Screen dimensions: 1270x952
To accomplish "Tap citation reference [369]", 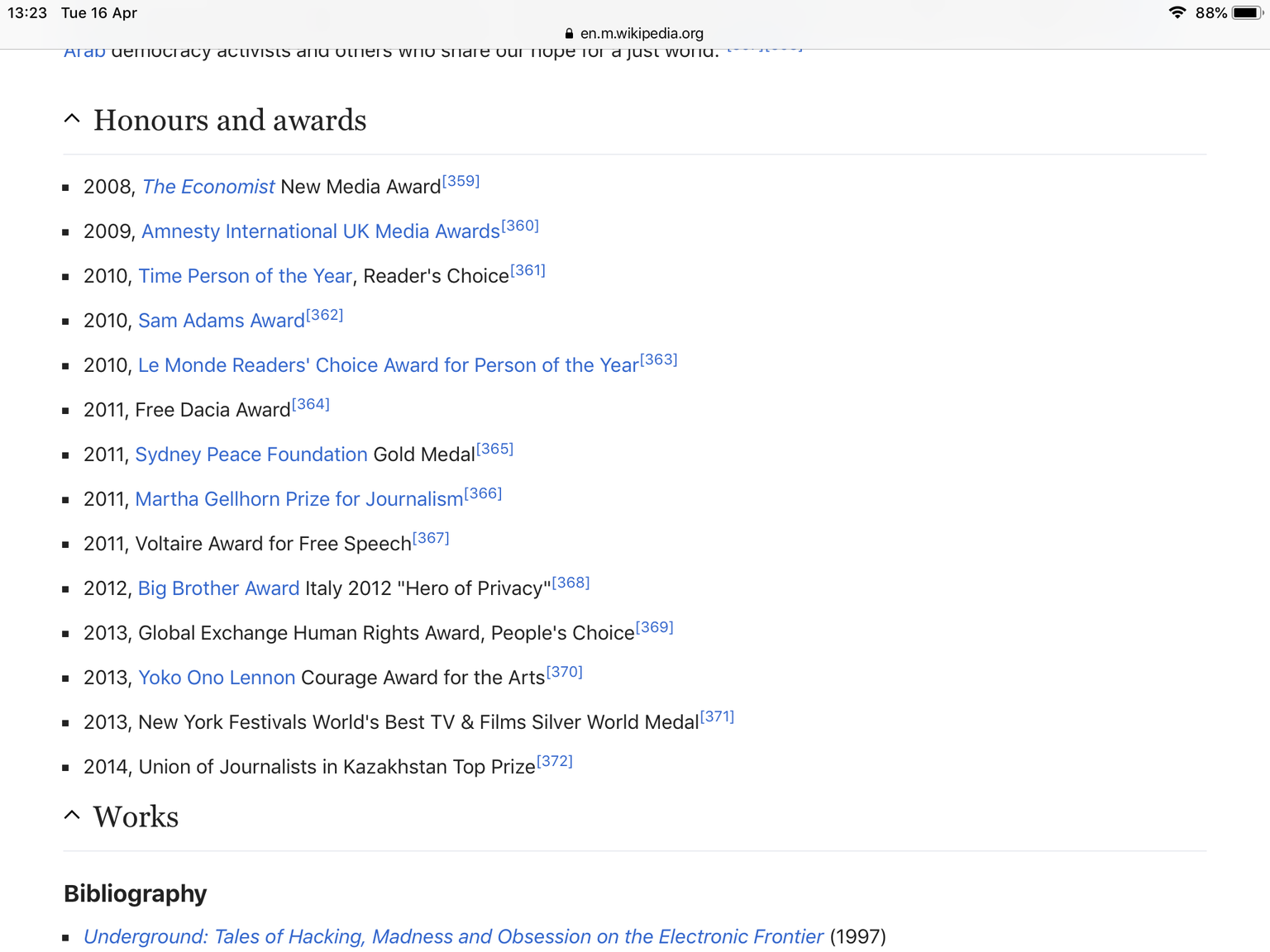I will pos(655,627).
